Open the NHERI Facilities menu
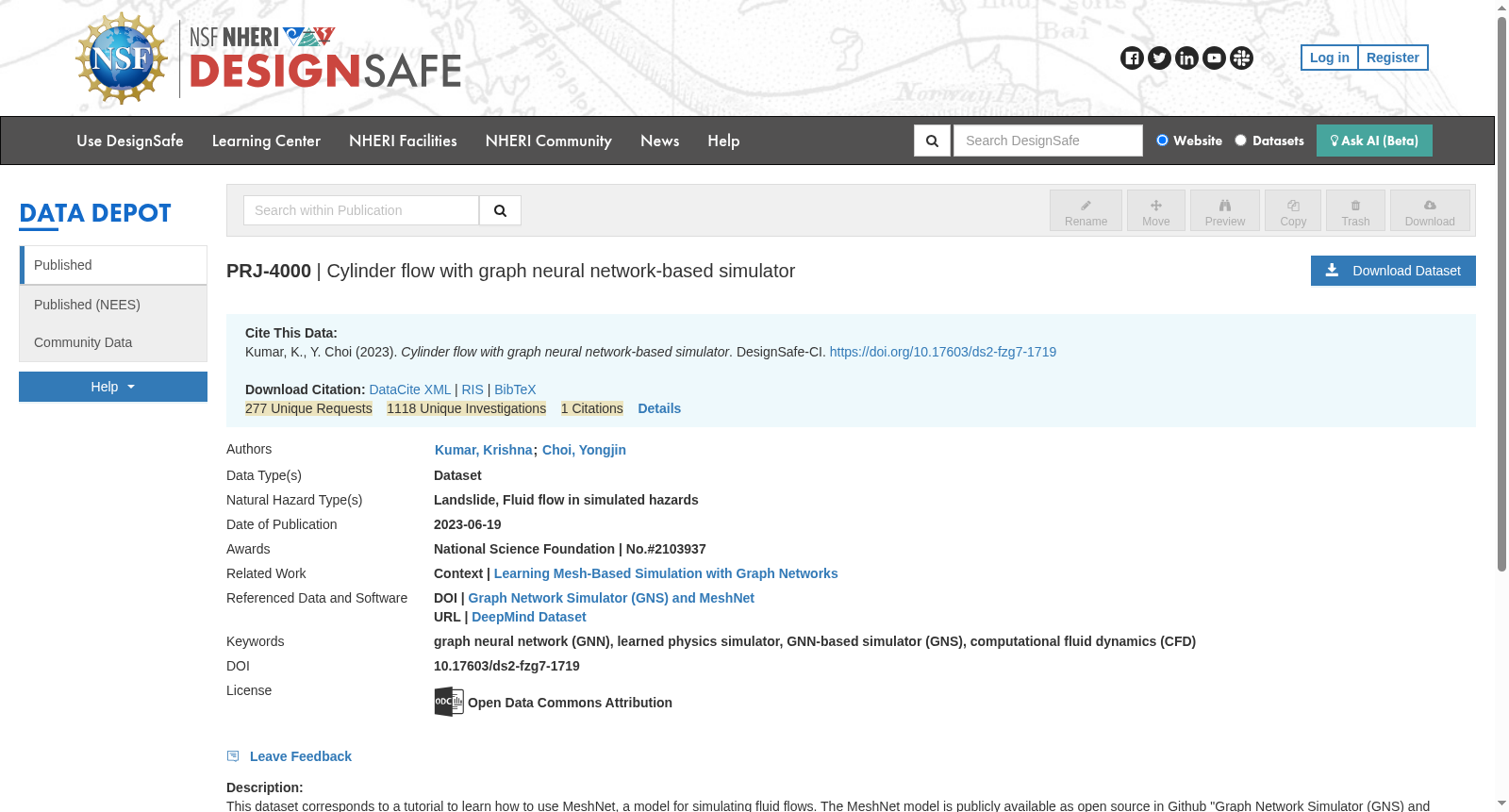1509x812 pixels. click(x=403, y=141)
